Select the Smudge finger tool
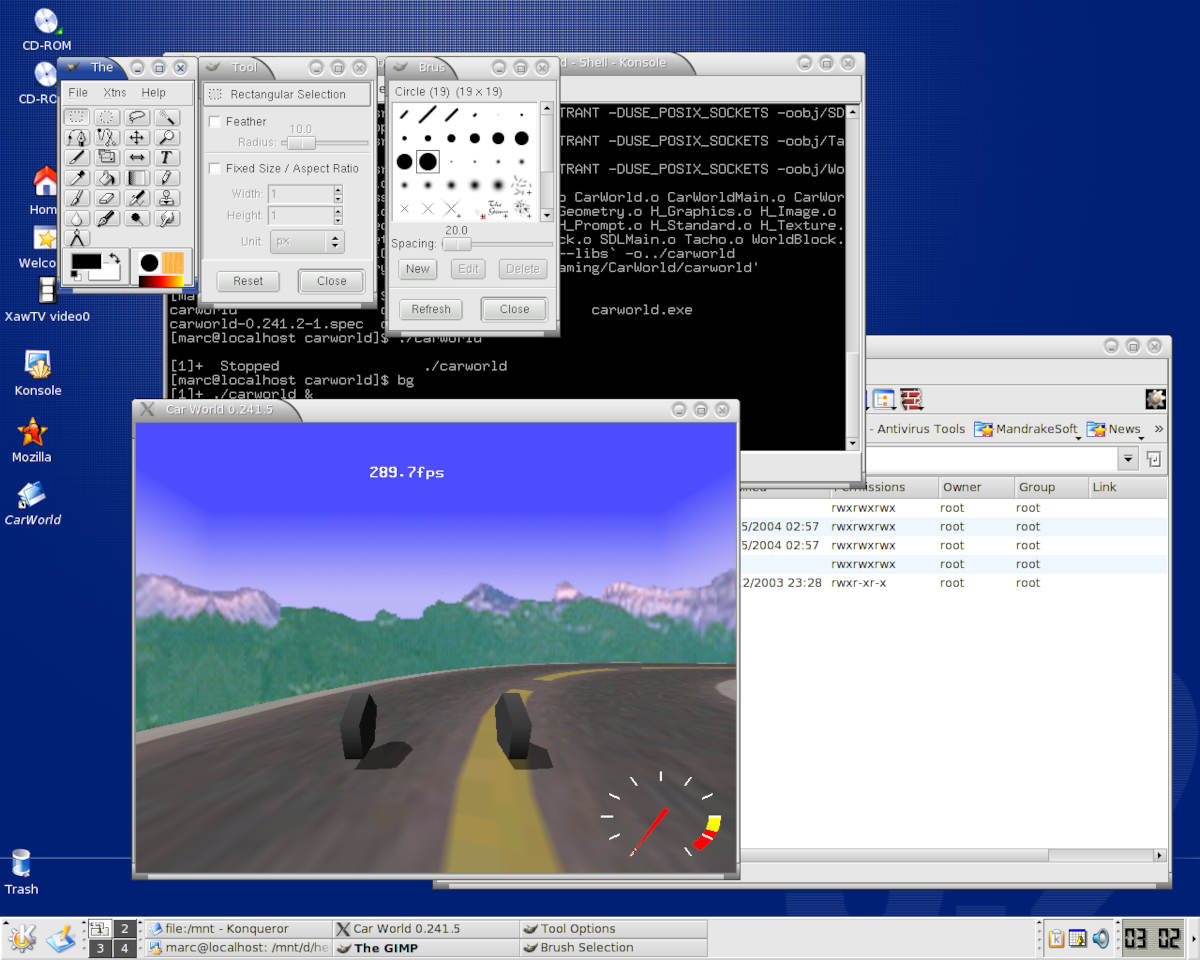Image resolution: width=1200 pixels, height=960 pixels. click(167, 218)
